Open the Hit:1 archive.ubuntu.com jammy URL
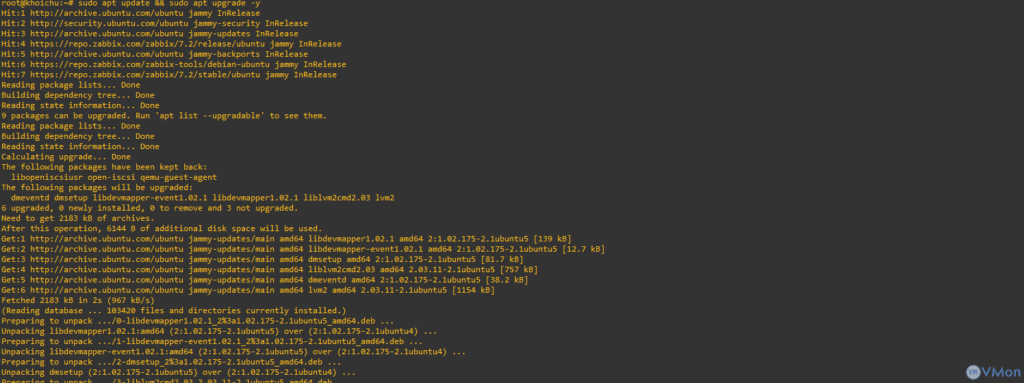This screenshot has width=1024, height=383. [x=107, y=13]
